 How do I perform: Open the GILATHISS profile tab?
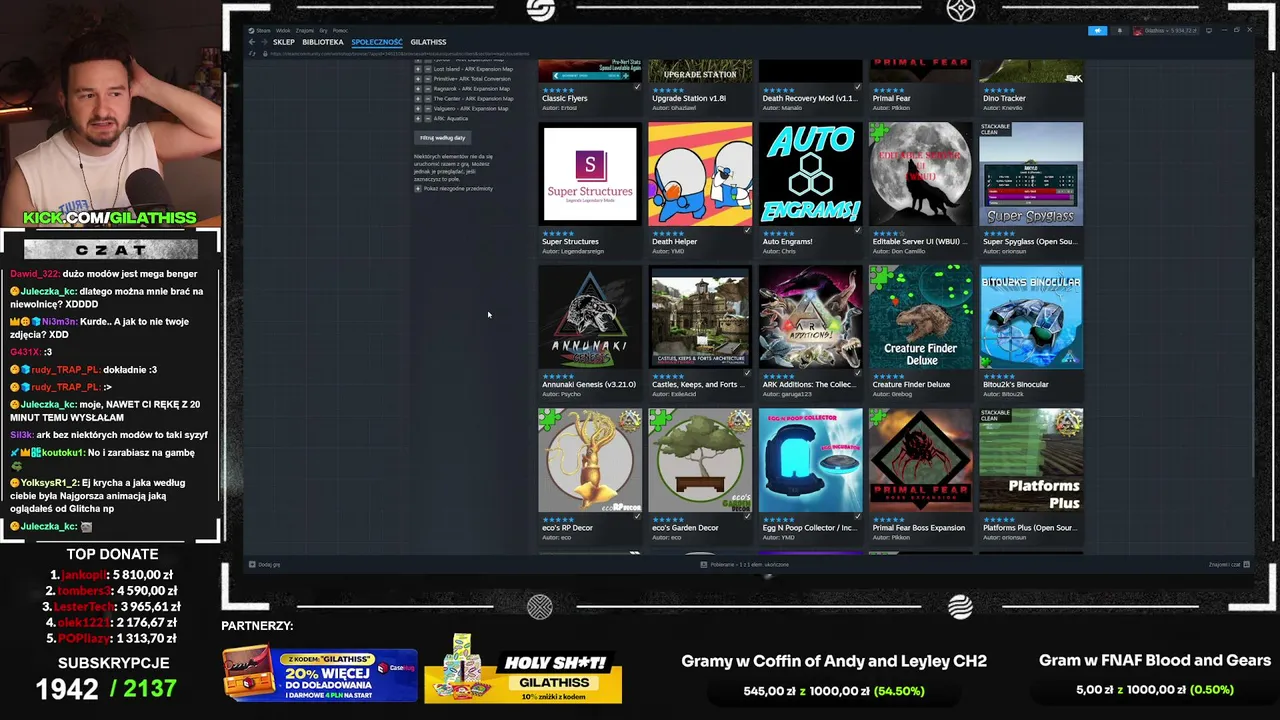[428, 42]
